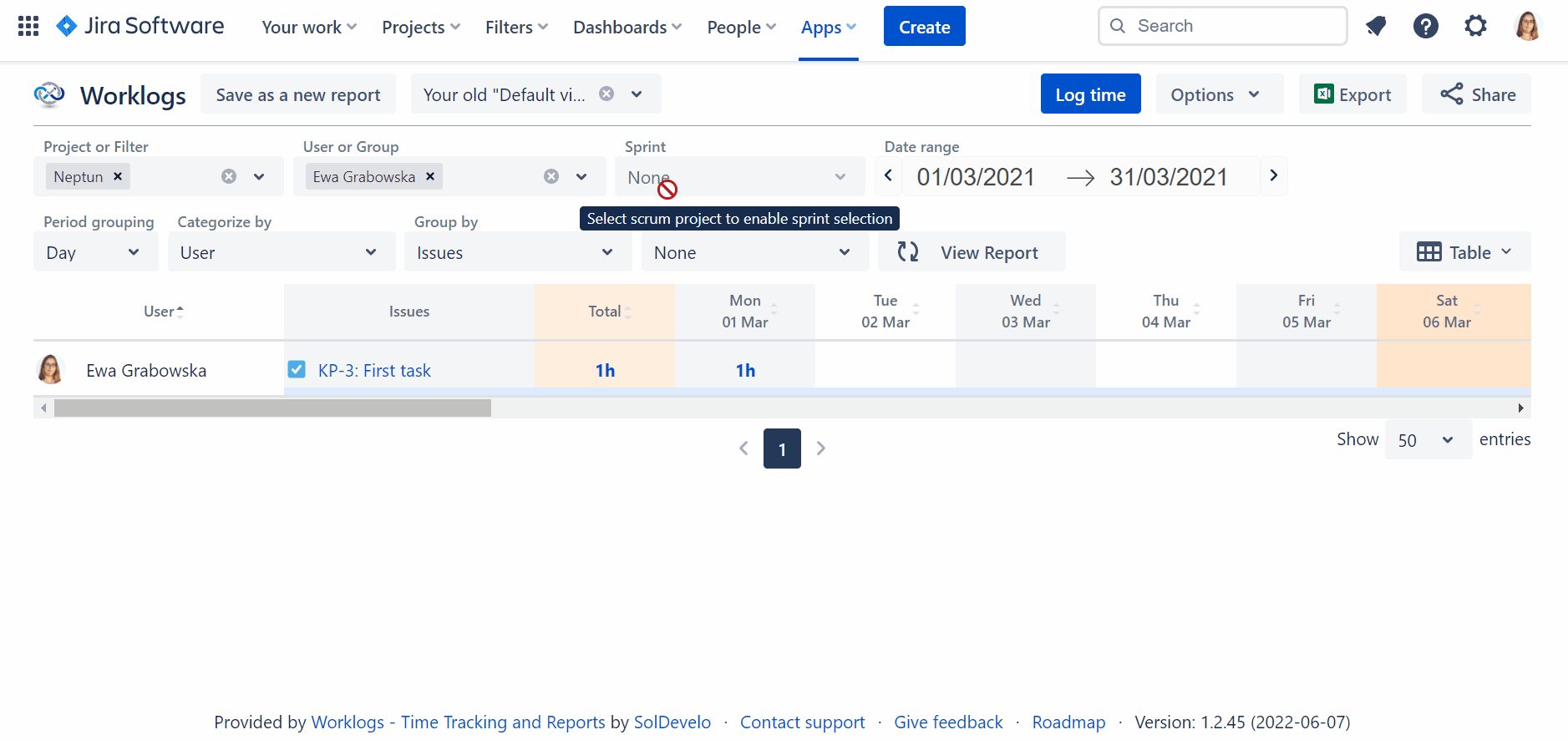1568x740 pixels.
Task: Clear all User or Group values
Action: click(x=551, y=176)
